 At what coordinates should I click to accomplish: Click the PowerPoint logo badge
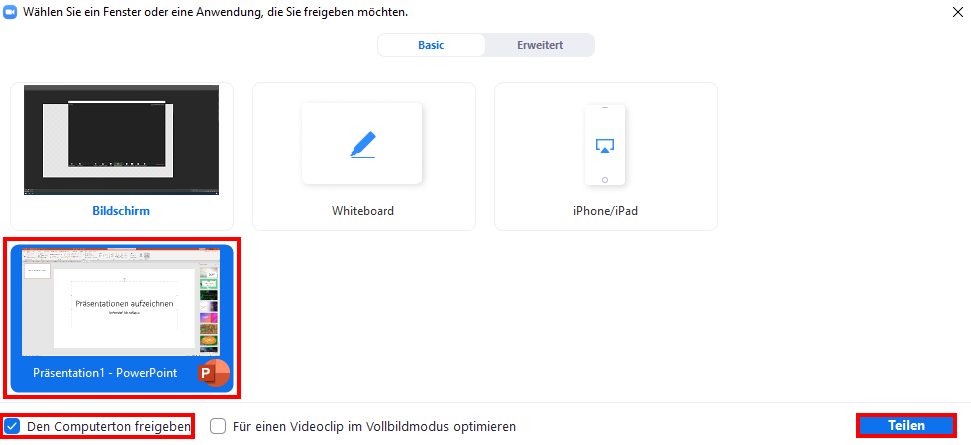(x=213, y=373)
